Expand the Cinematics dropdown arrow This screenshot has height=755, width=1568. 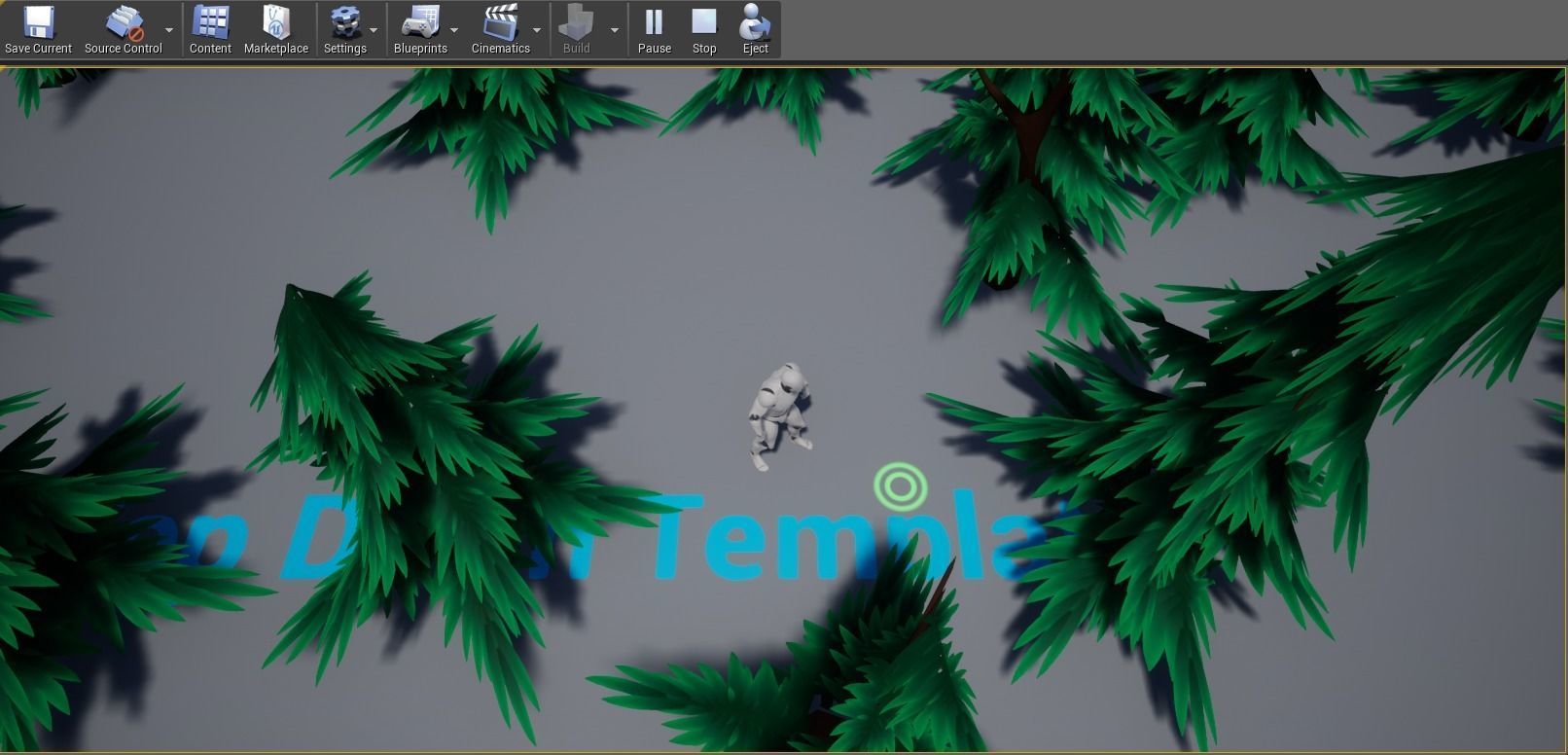point(537,30)
